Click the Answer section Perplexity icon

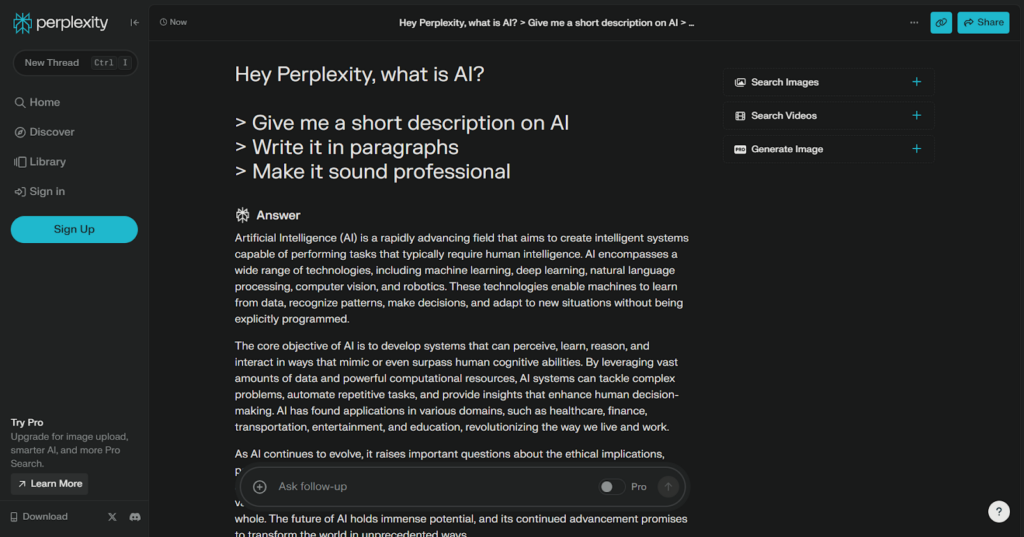[x=242, y=215]
